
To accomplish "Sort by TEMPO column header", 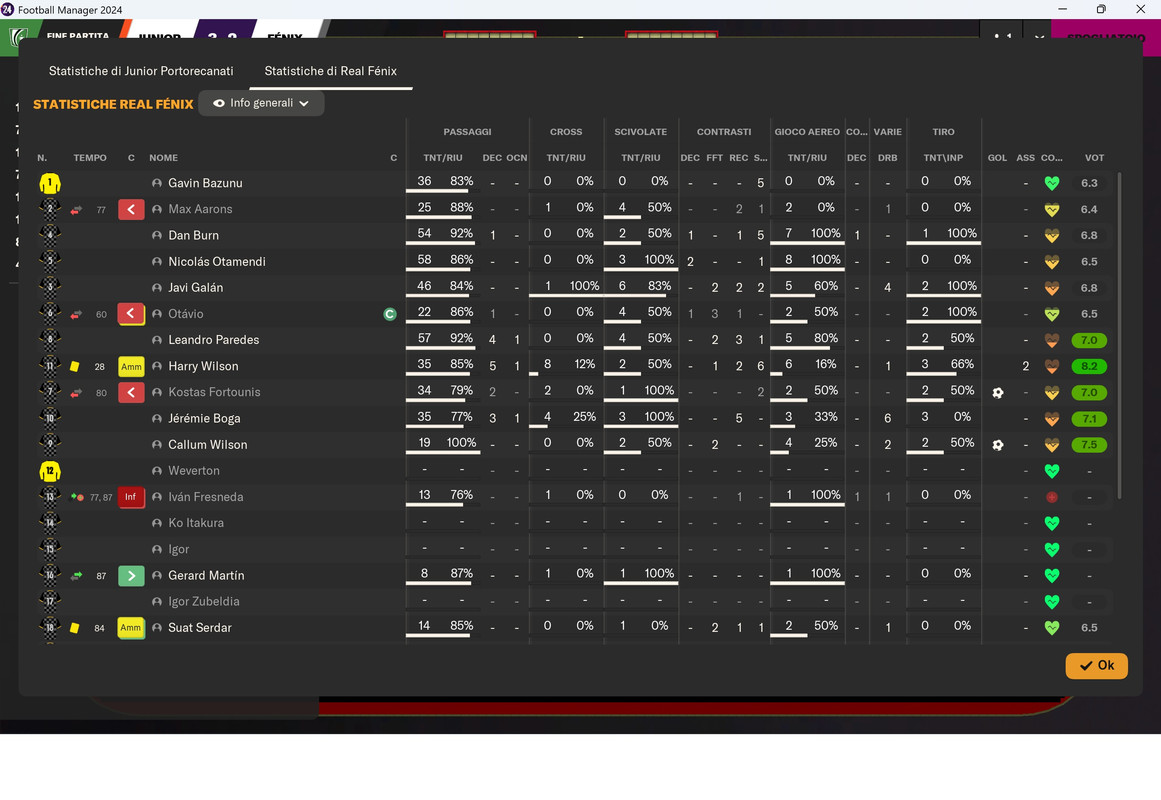I will pos(90,158).
